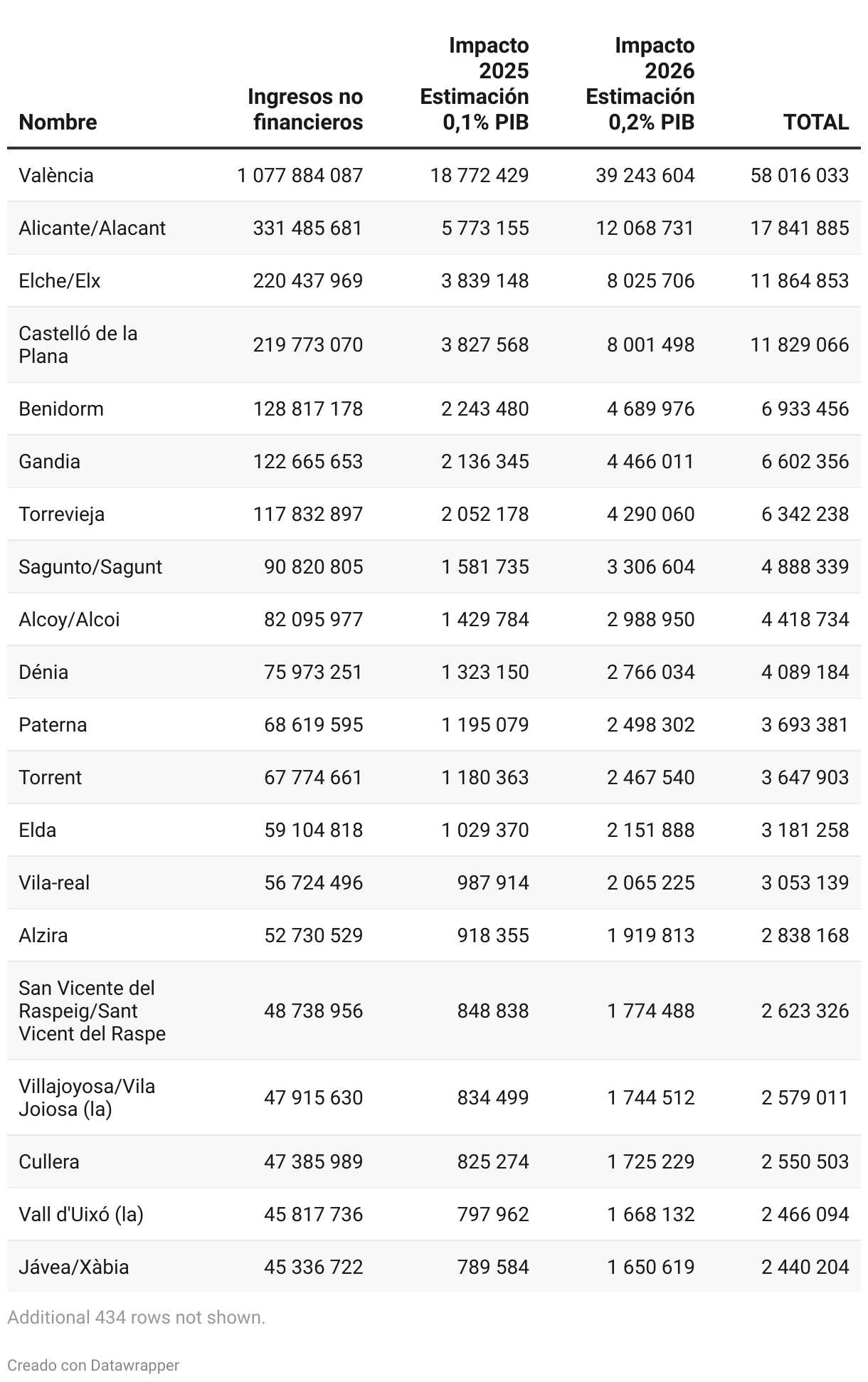Select the Gandia row name
This screenshot has width=868, height=1382.
point(49,461)
